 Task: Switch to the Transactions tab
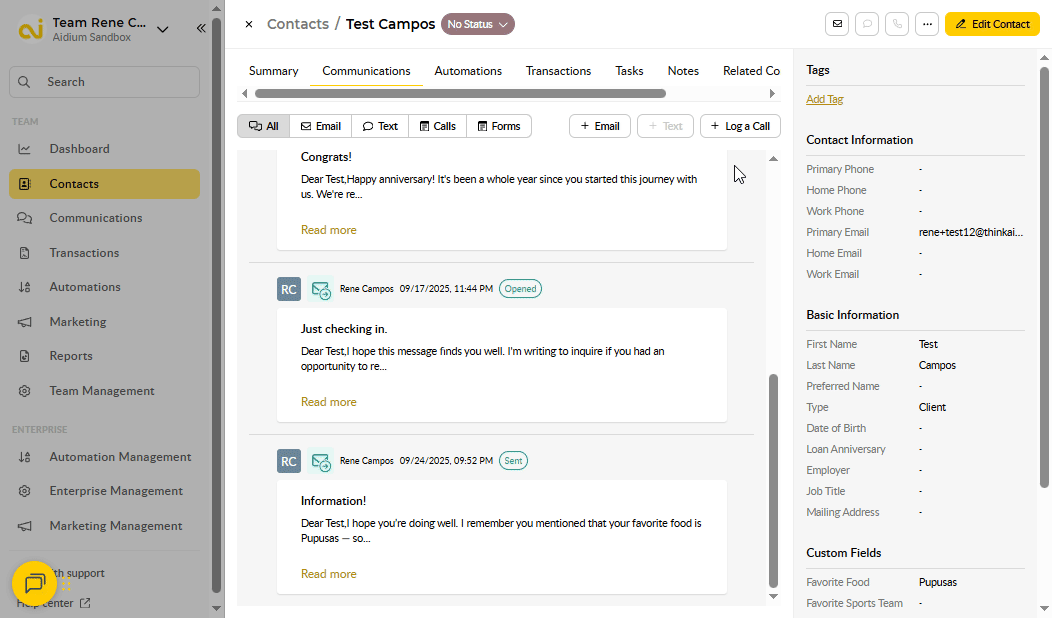click(558, 71)
